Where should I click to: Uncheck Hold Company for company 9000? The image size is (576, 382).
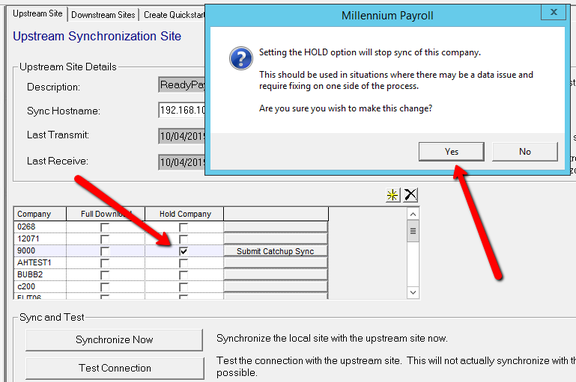[183, 251]
